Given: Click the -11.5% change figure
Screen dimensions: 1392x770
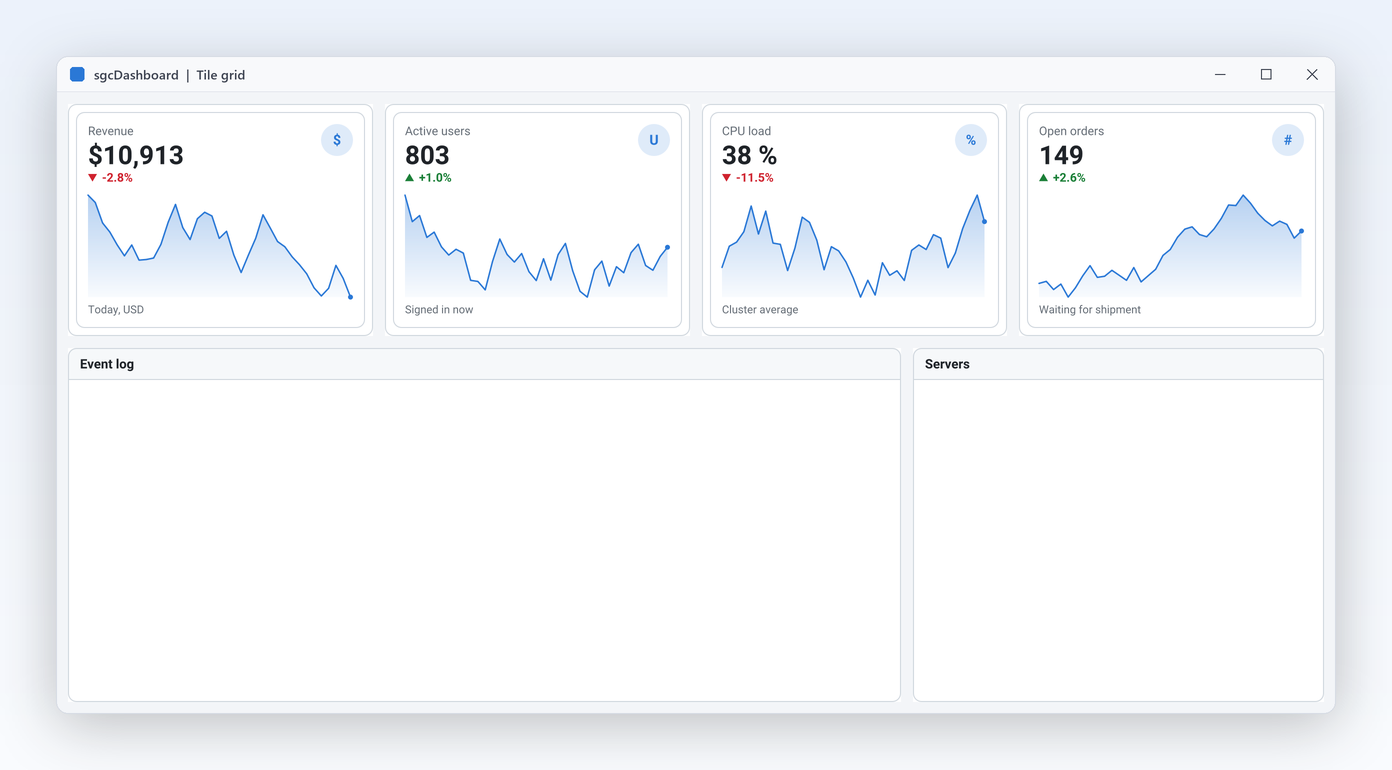Looking at the screenshot, I should tap(755, 178).
